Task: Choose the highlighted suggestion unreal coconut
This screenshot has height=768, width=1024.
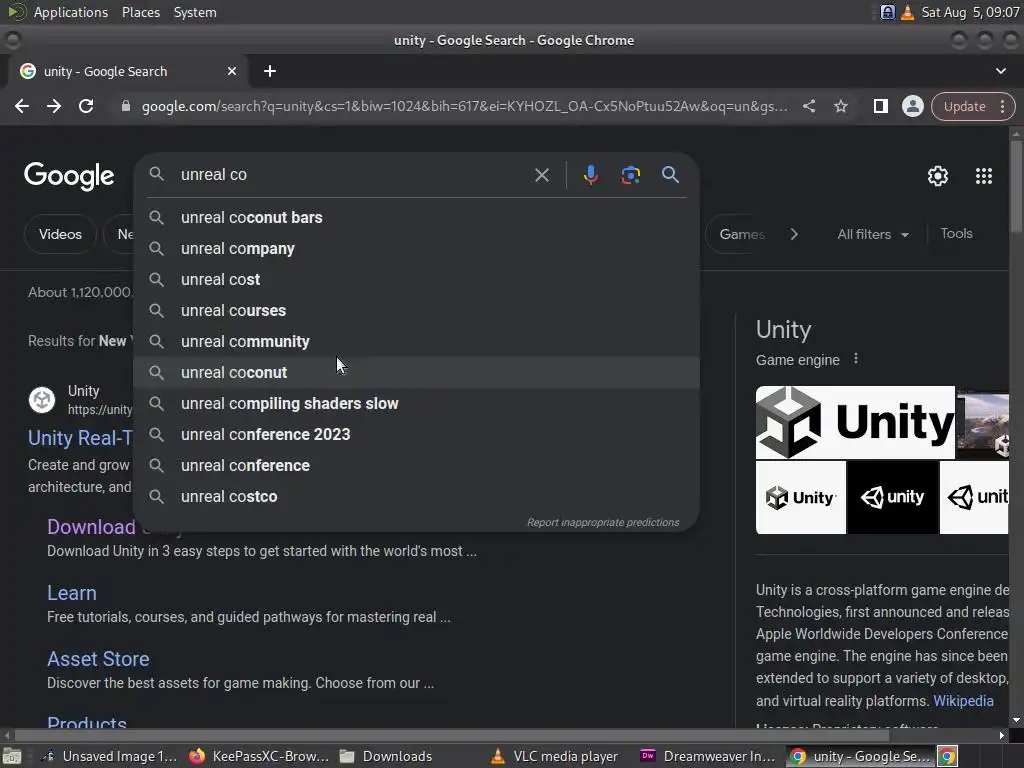Action: pos(417,372)
